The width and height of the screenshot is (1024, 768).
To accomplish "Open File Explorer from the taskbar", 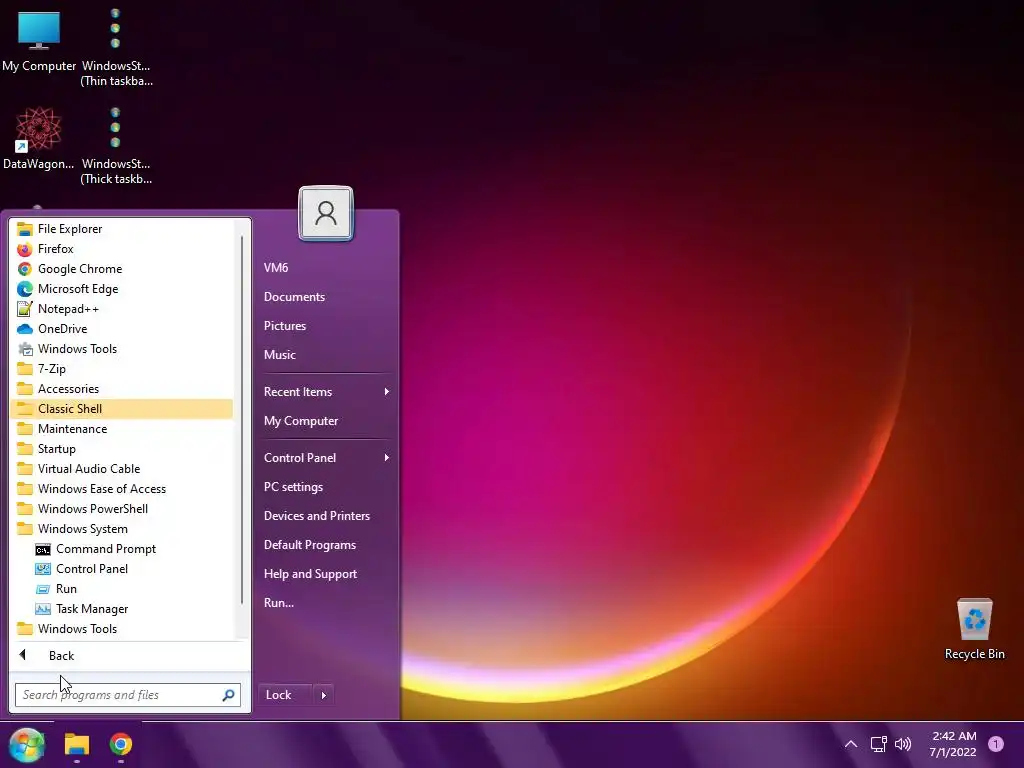I will click(76, 744).
